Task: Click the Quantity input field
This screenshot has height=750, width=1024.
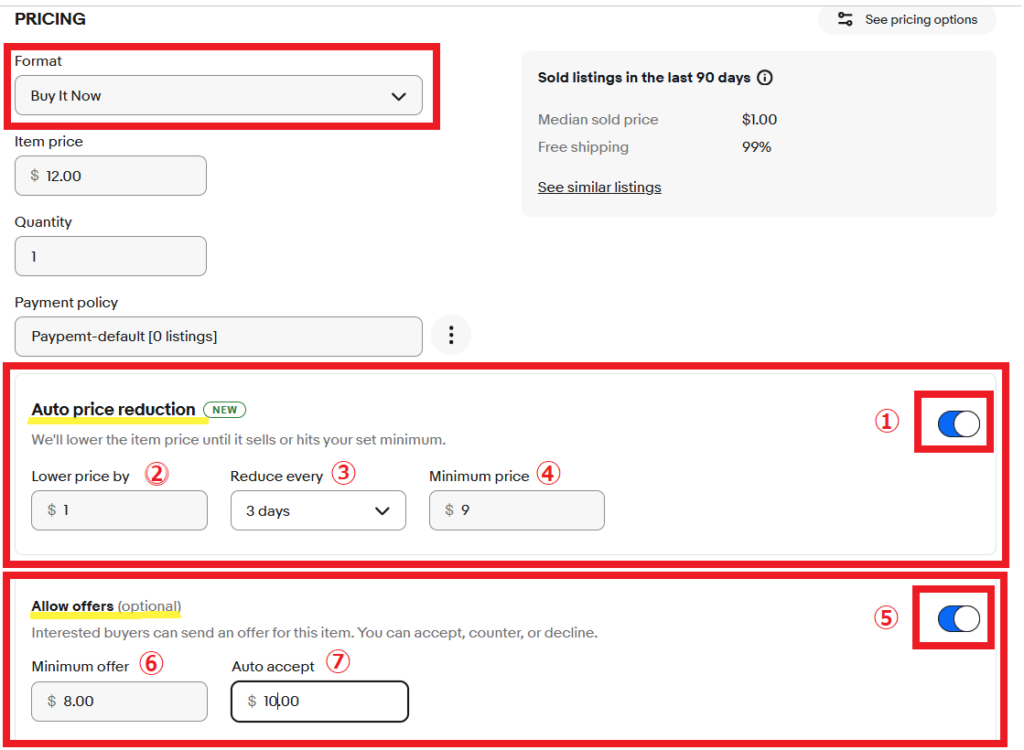Action: point(111,256)
